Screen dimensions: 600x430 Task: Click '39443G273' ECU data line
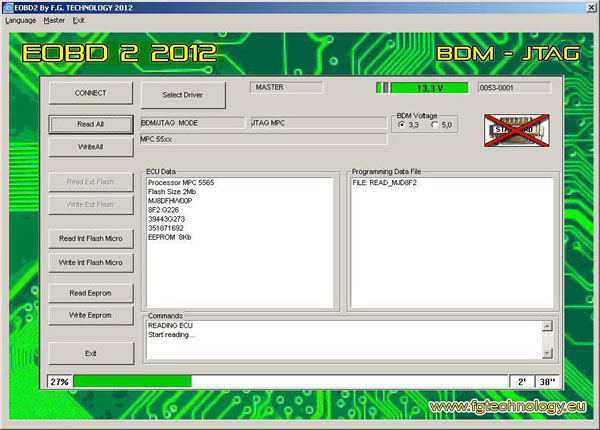[166, 219]
